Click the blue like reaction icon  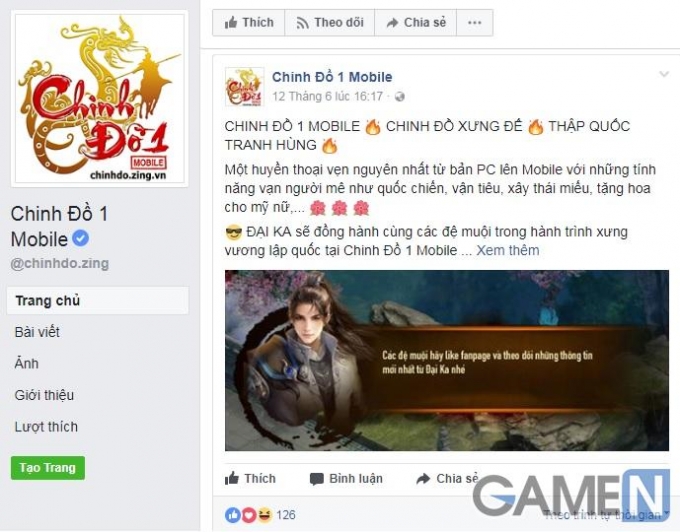click(233, 515)
